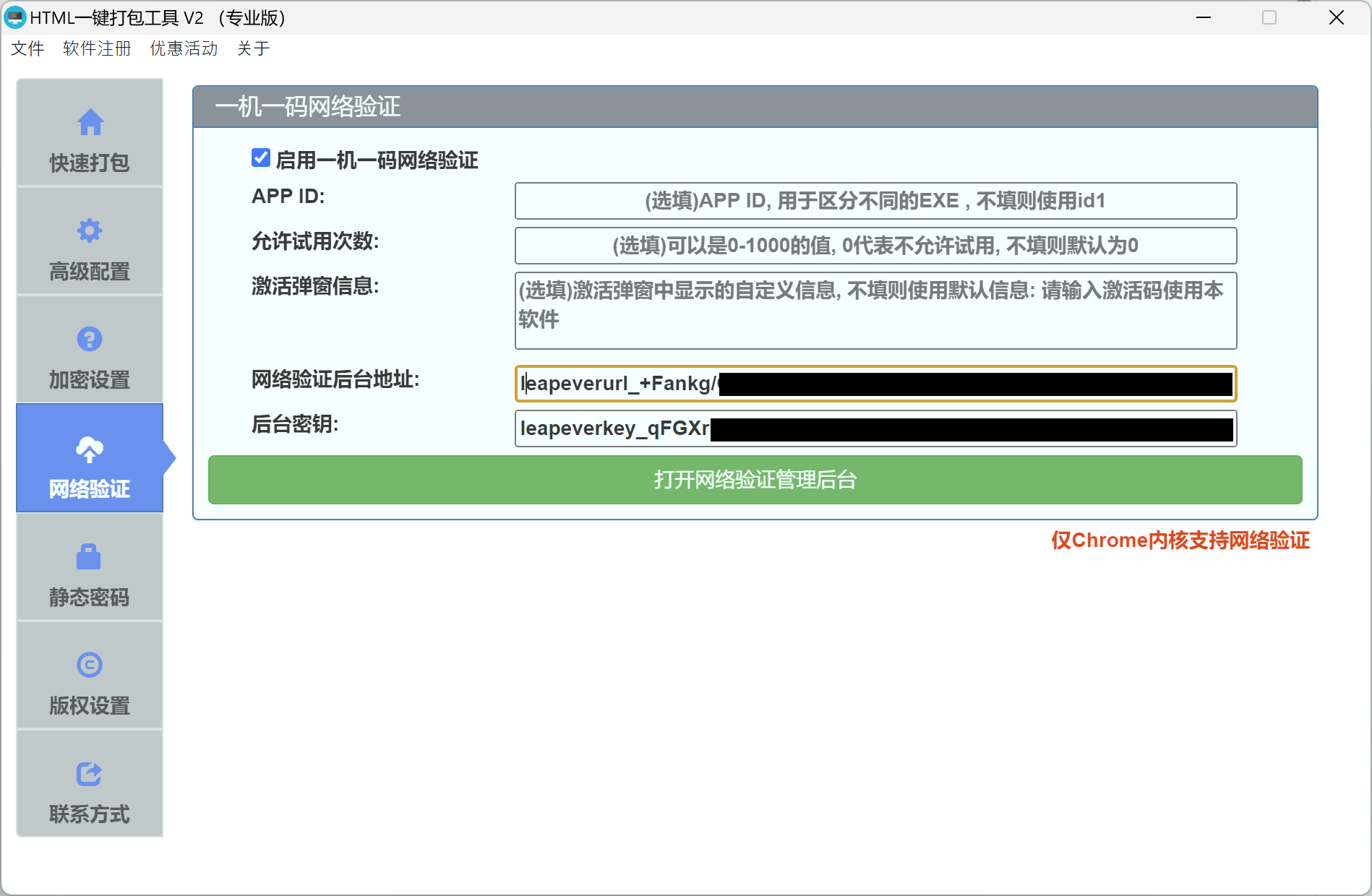Viewport: 1372px width, 896px height.
Task: Toggle 启用一机一码网络验证 checkbox
Action: pyautogui.click(x=261, y=158)
